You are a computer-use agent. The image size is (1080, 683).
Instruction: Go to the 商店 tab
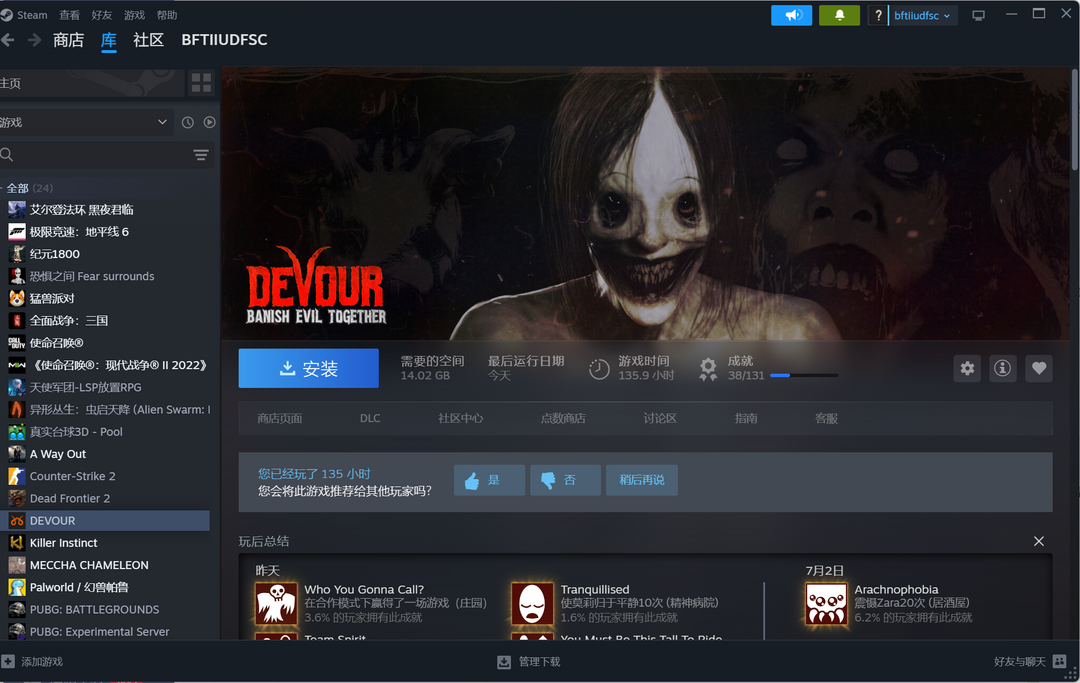(x=68, y=40)
